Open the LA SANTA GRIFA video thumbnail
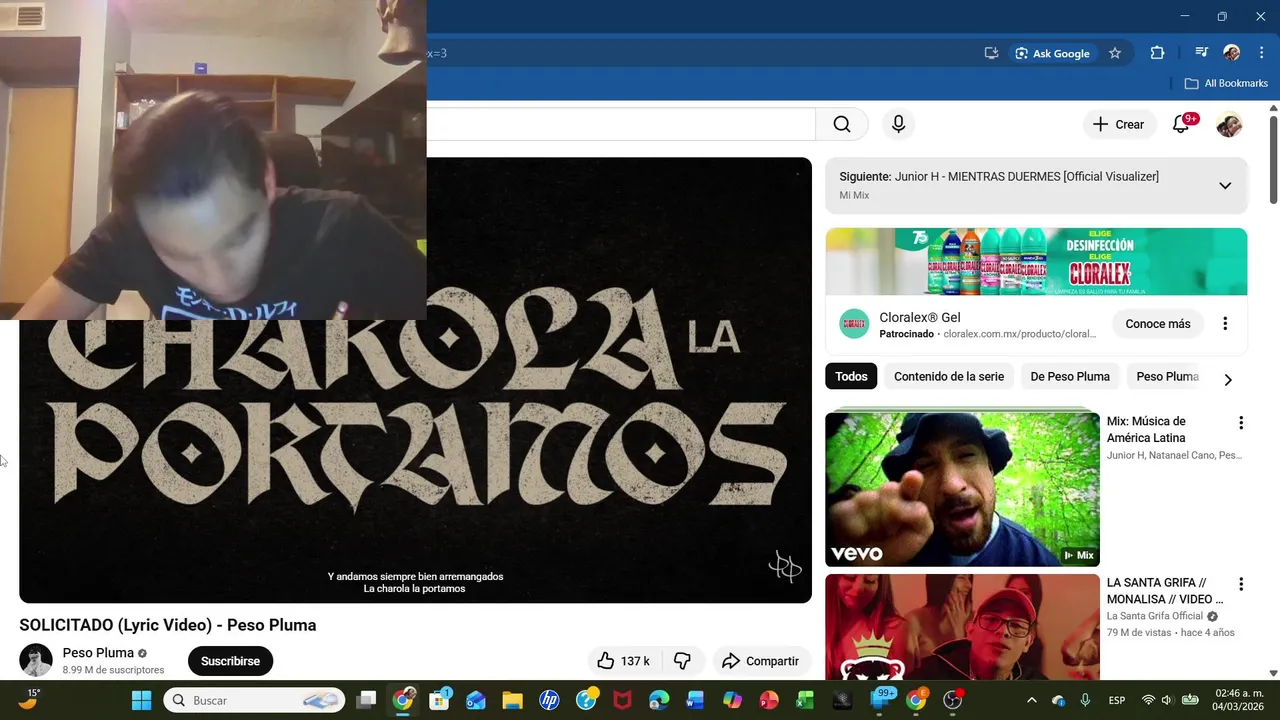1280x720 pixels. 962,627
